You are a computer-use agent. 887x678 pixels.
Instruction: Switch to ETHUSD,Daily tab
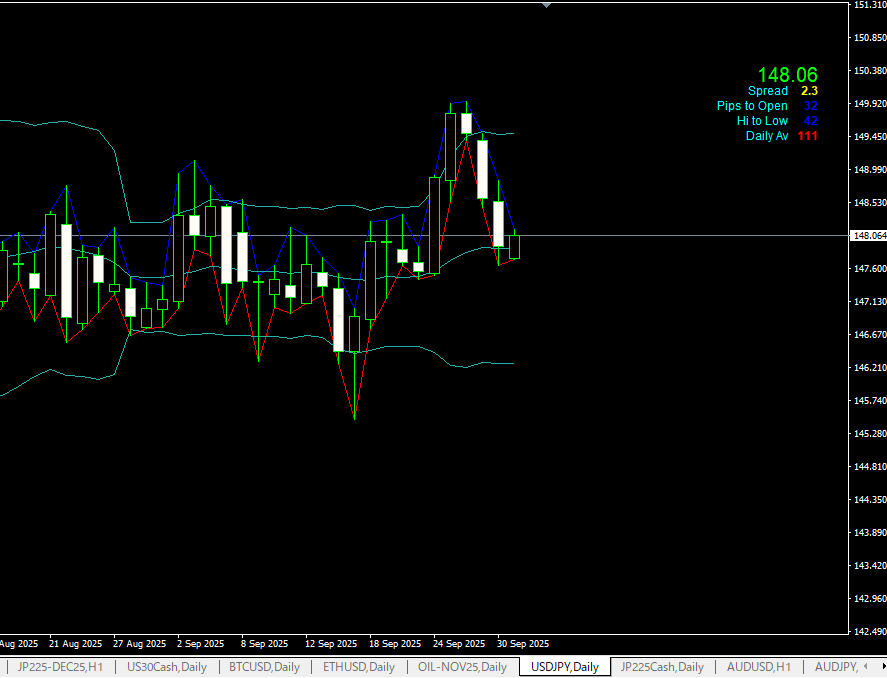click(x=358, y=667)
